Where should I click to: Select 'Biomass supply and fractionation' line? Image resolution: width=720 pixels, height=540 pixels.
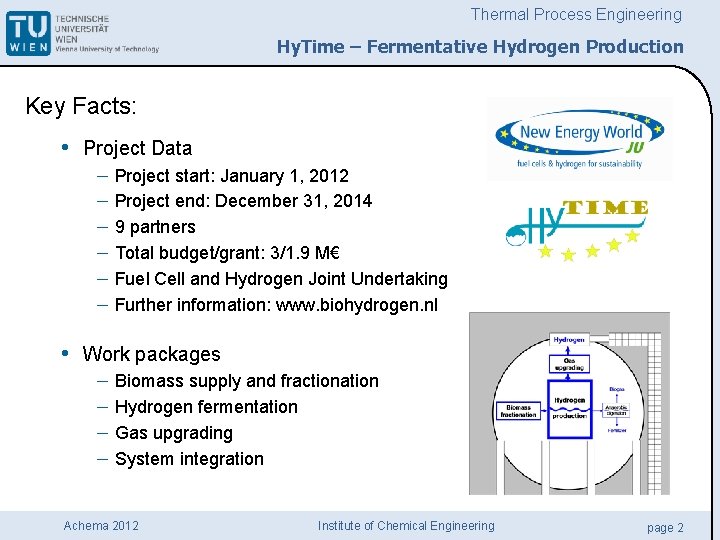click(247, 381)
